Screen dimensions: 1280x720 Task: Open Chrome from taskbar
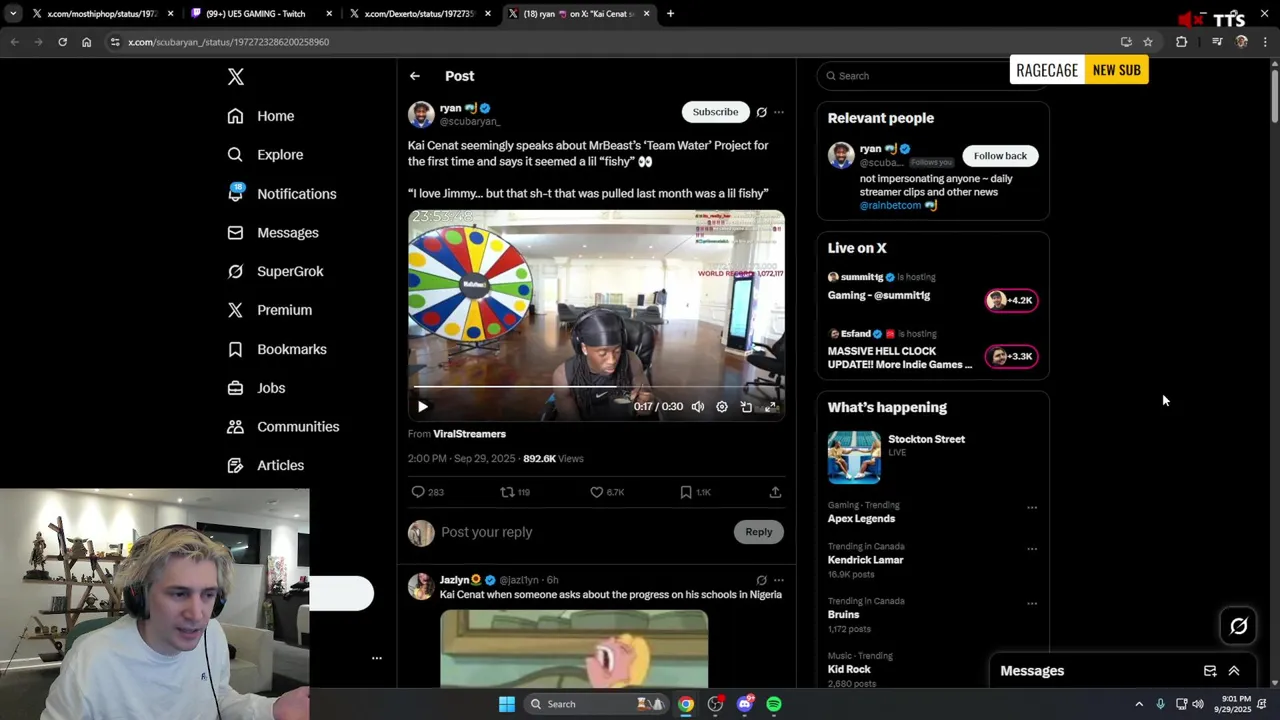(x=685, y=704)
